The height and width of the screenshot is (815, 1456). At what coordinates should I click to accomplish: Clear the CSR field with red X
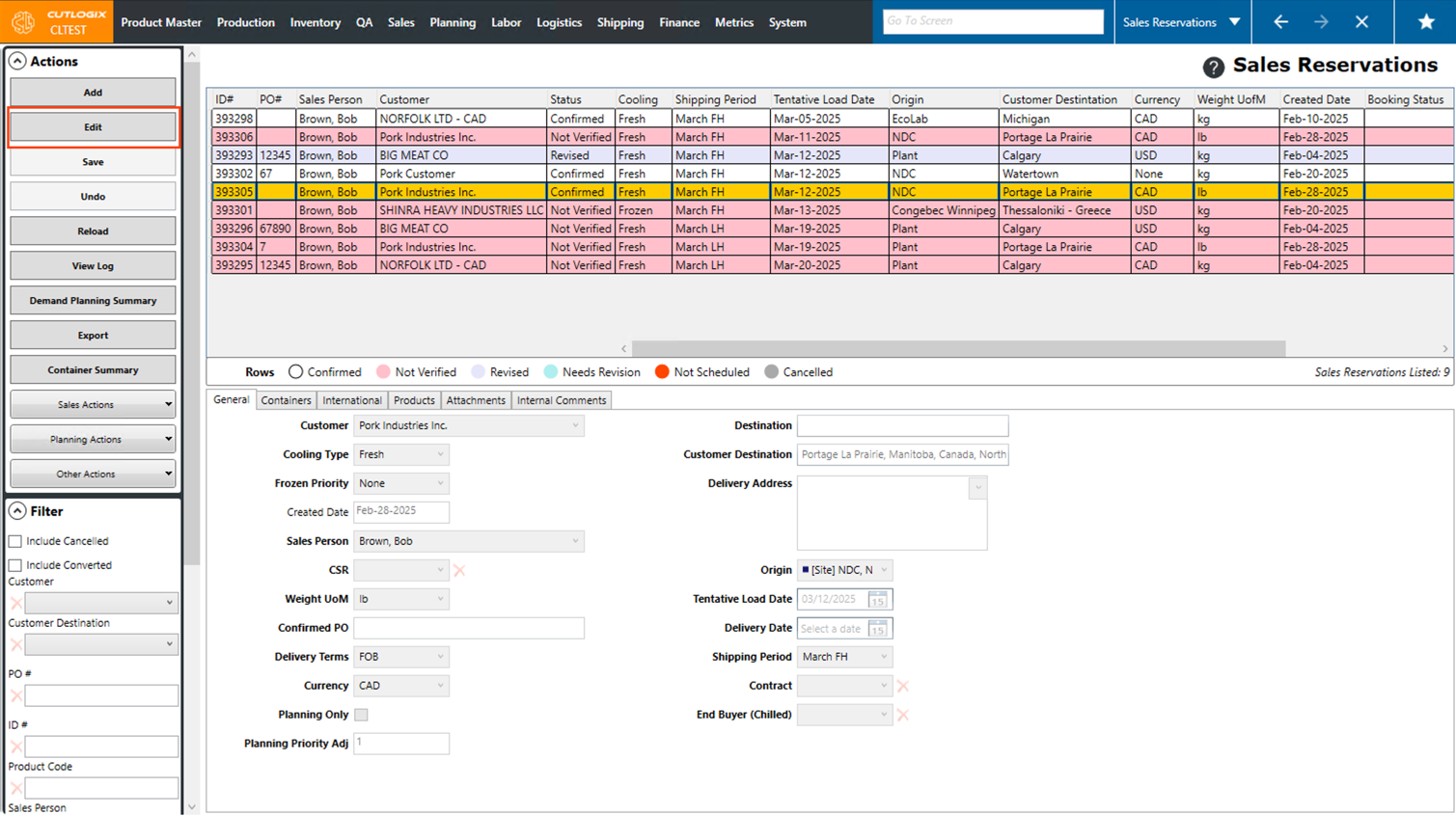(459, 570)
